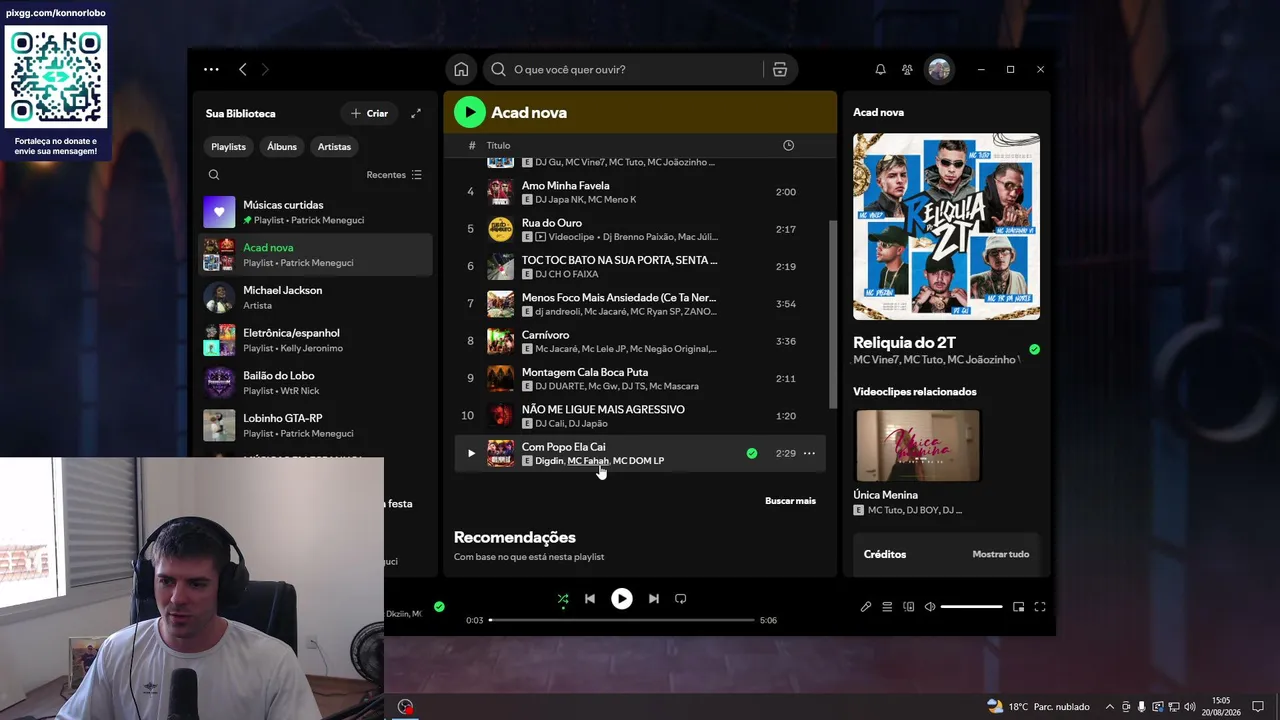This screenshot has width=1280, height=720.
Task: Toggle repeat mode
Action: point(681,599)
